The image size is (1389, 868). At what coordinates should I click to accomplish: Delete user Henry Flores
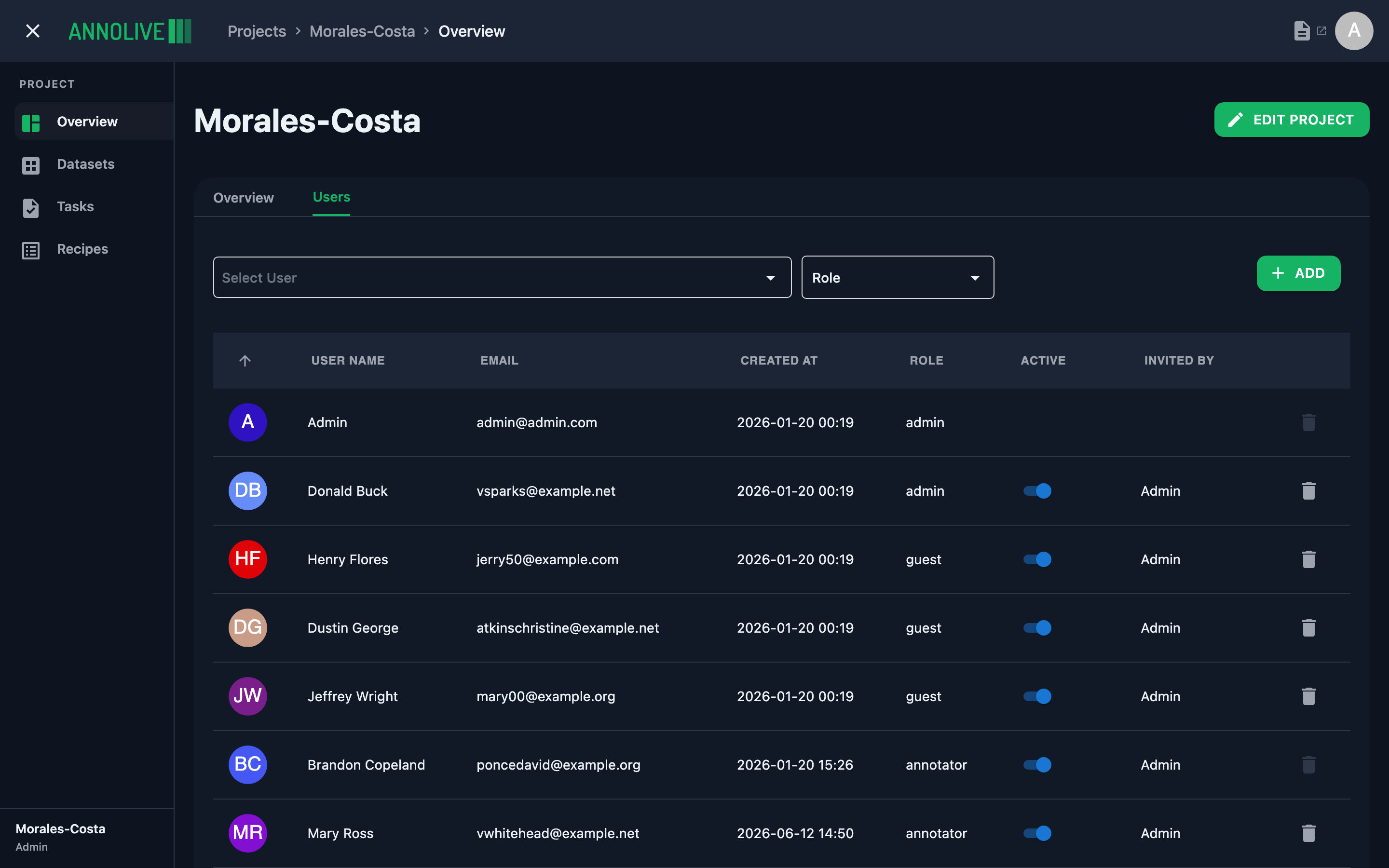point(1308,559)
